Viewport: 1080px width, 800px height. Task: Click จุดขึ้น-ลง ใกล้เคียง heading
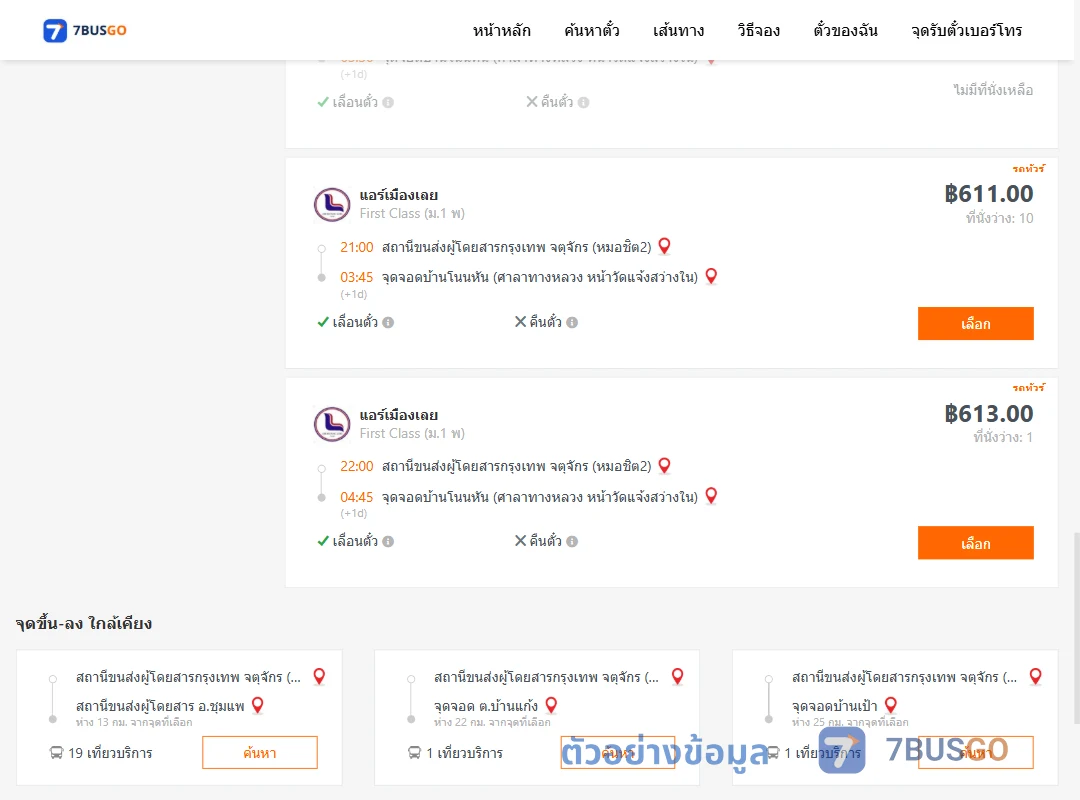click(x=84, y=624)
